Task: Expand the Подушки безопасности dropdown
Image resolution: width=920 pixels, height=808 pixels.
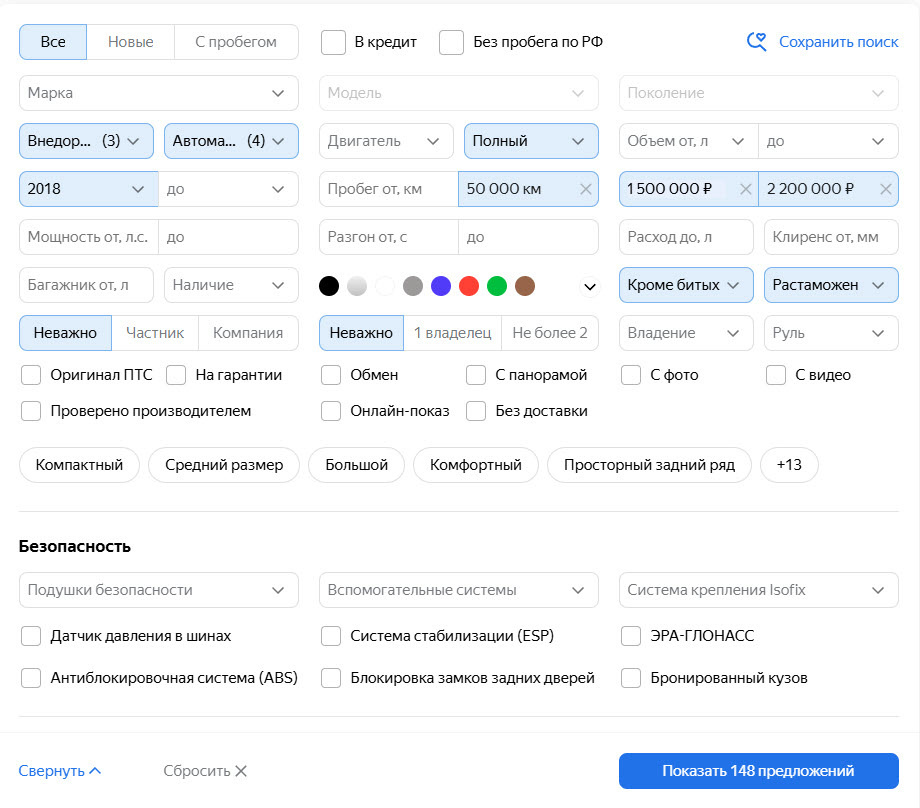Action: tap(158, 590)
